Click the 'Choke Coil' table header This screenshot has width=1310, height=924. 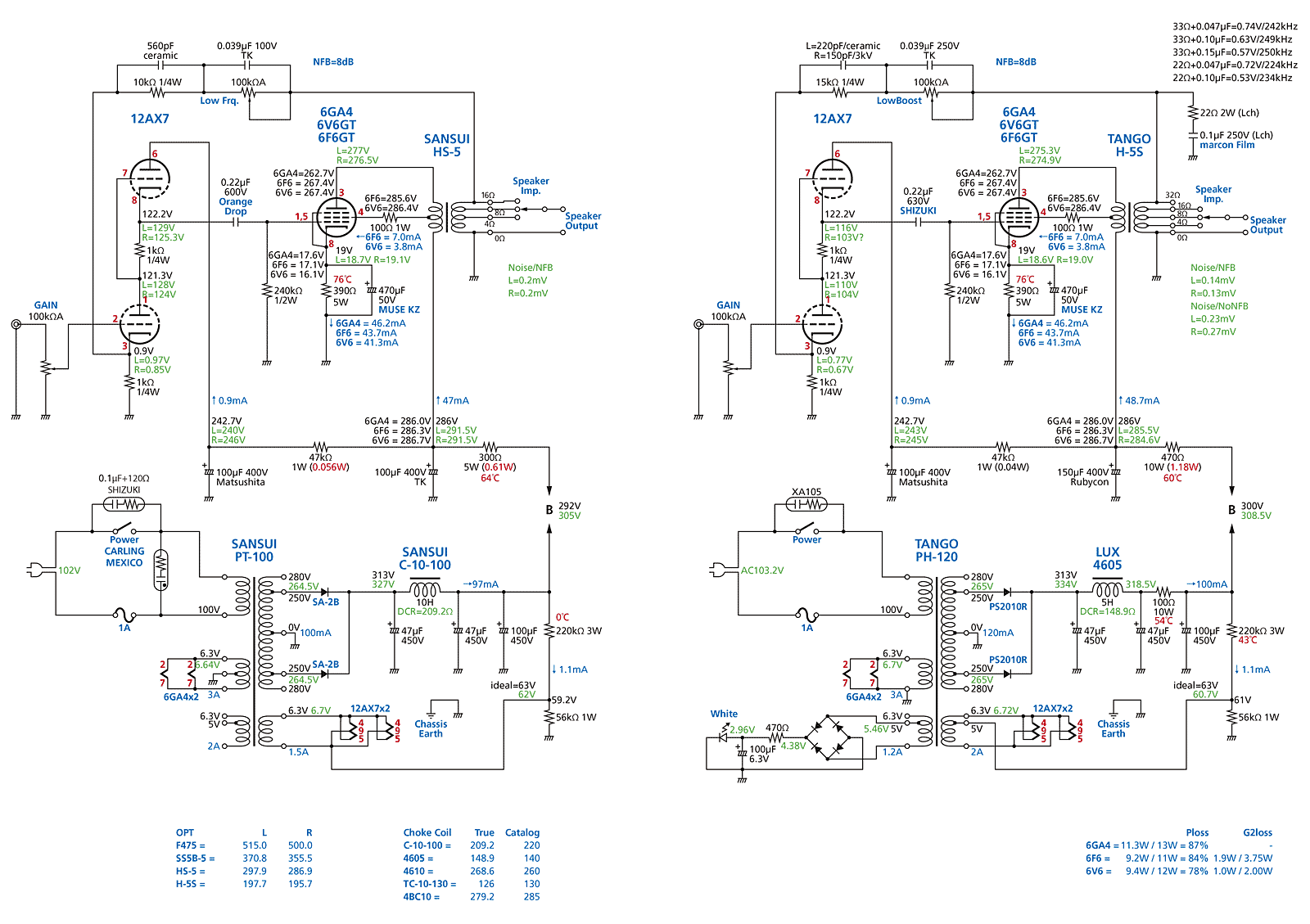click(427, 833)
